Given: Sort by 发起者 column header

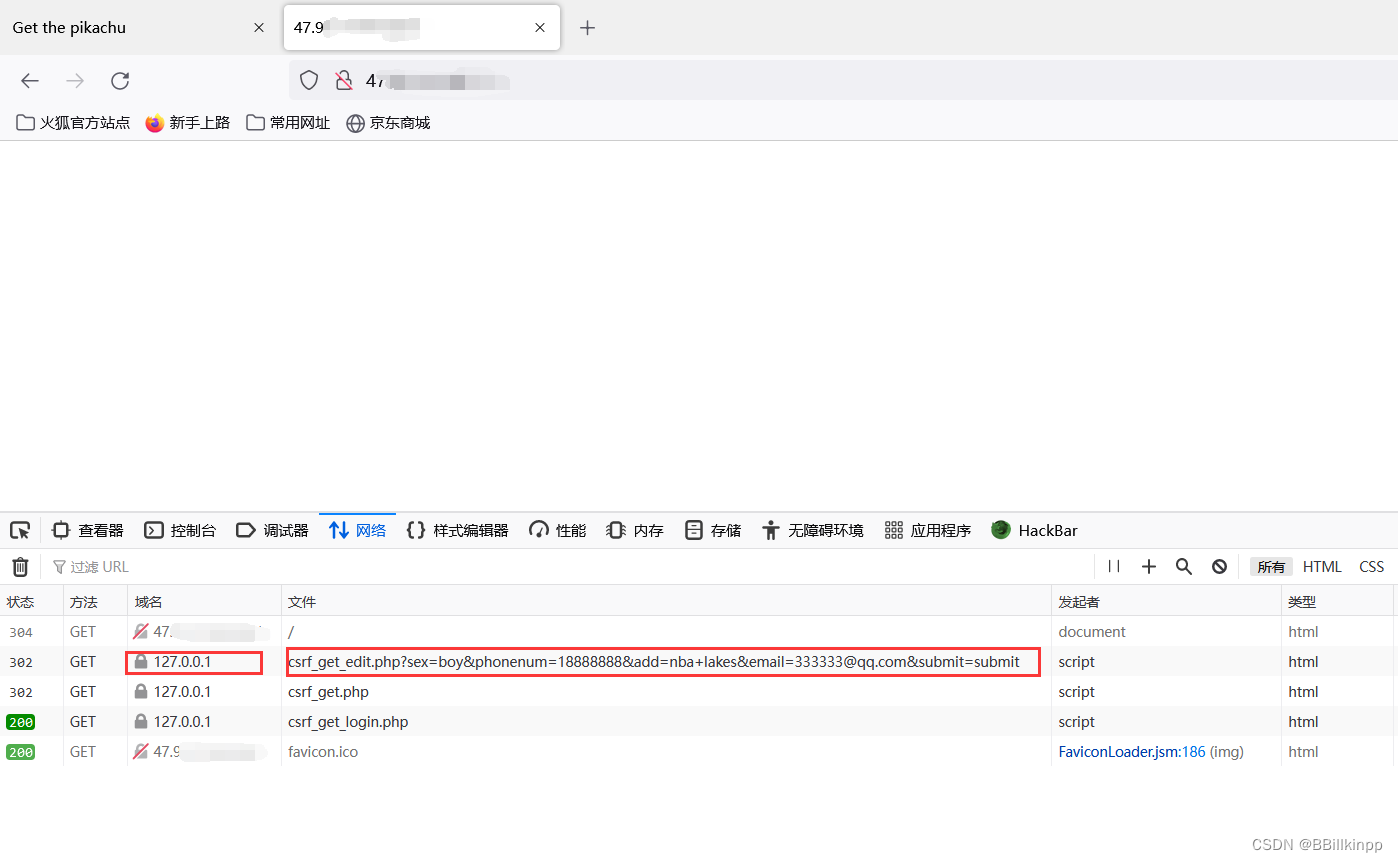Looking at the screenshot, I should (x=1166, y=602).
